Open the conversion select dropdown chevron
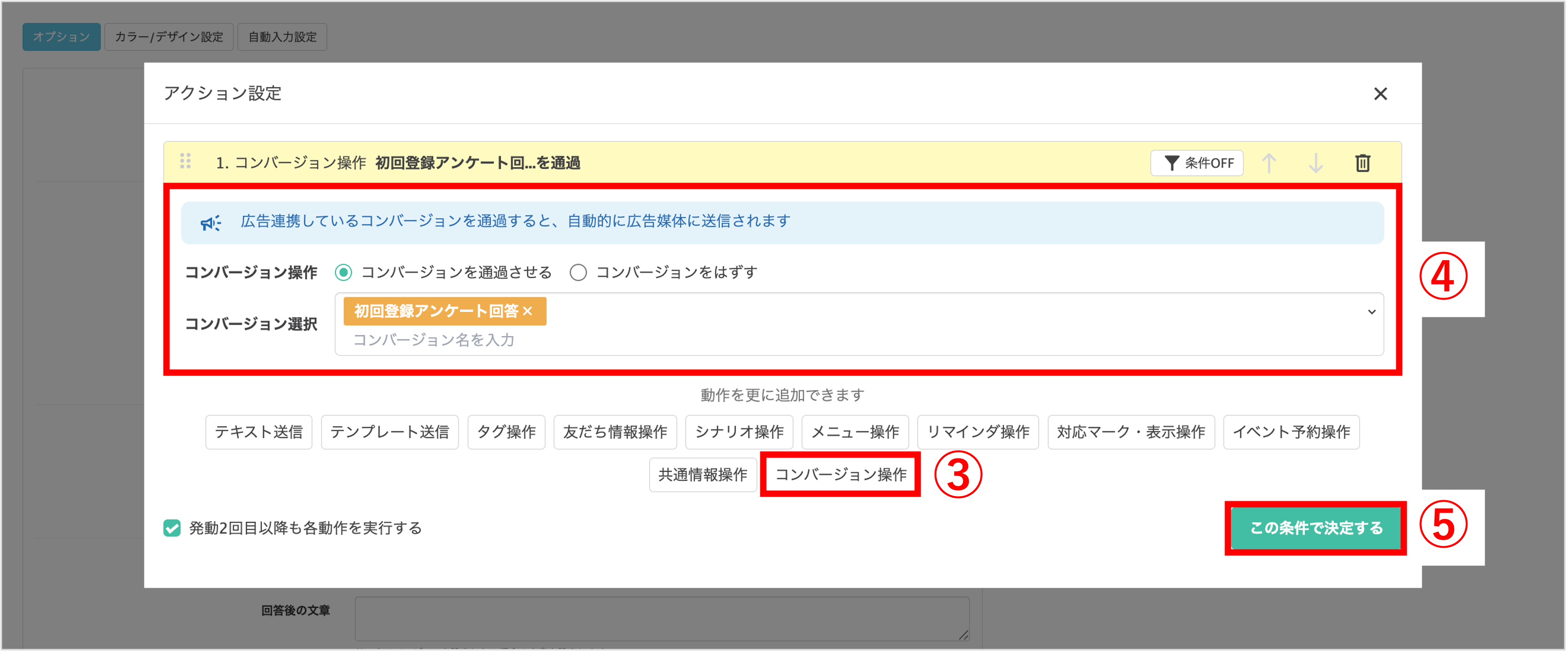The width and height of the screenshot is (1568, 651). (x=1372, y=312)
